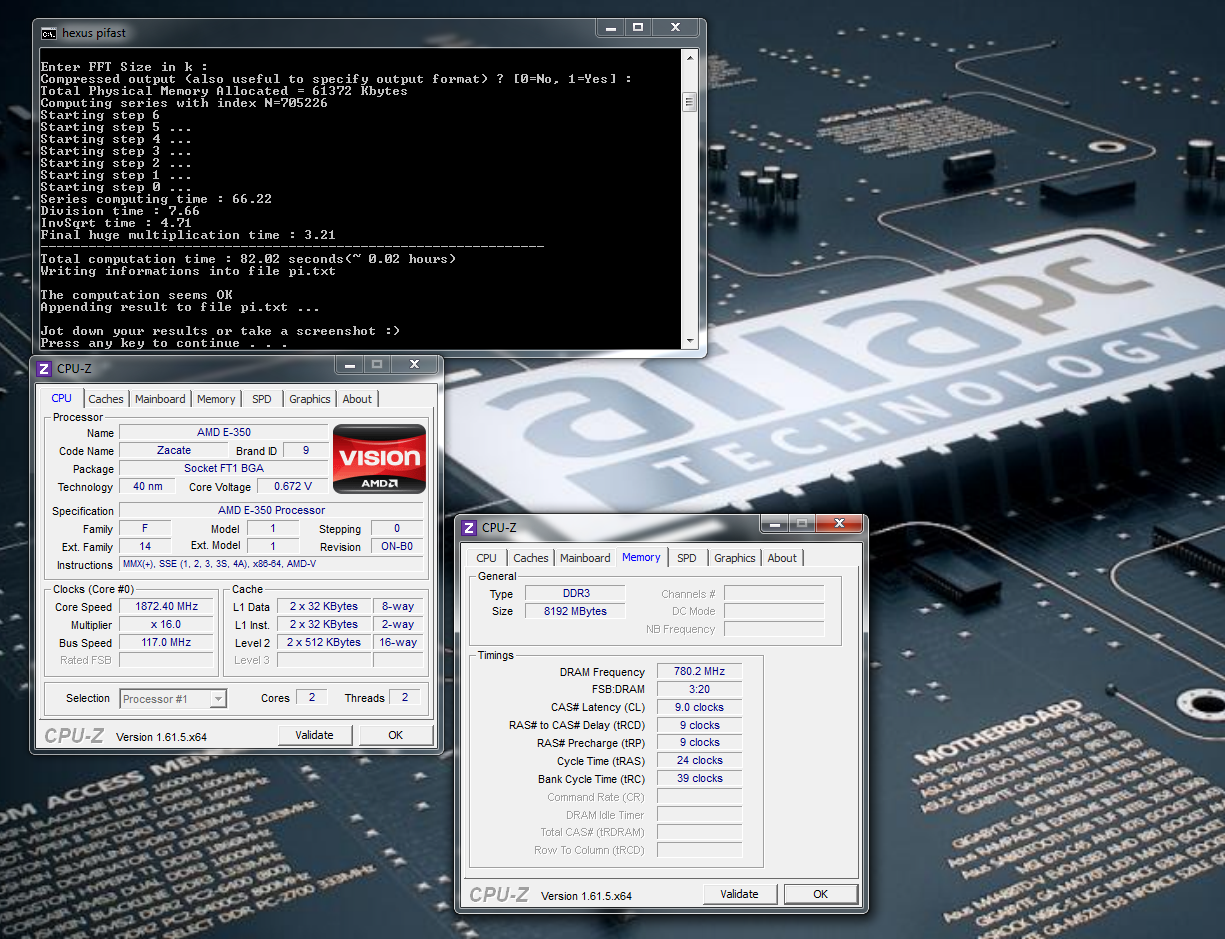This screenshot has height=939, width=1225.
Task: Click the CPU-Z Z icon in the Memory window title bar
Action: 468,528
